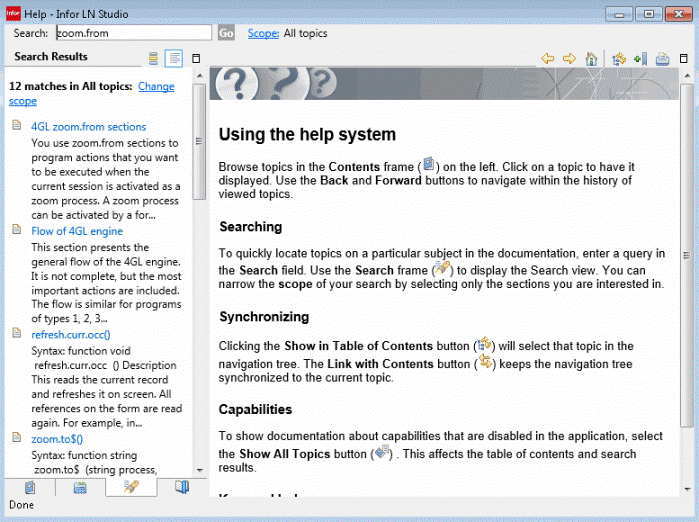Screen dimensions: 699x522
Task: Open the Flow of 4GL engine result
Action: 77,230
